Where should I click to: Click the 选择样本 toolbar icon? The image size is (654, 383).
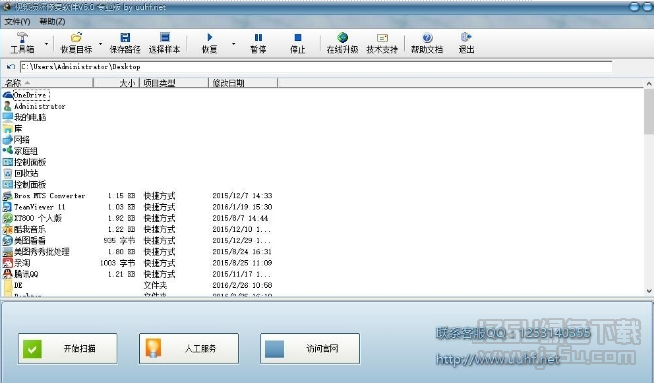(165, 38)
